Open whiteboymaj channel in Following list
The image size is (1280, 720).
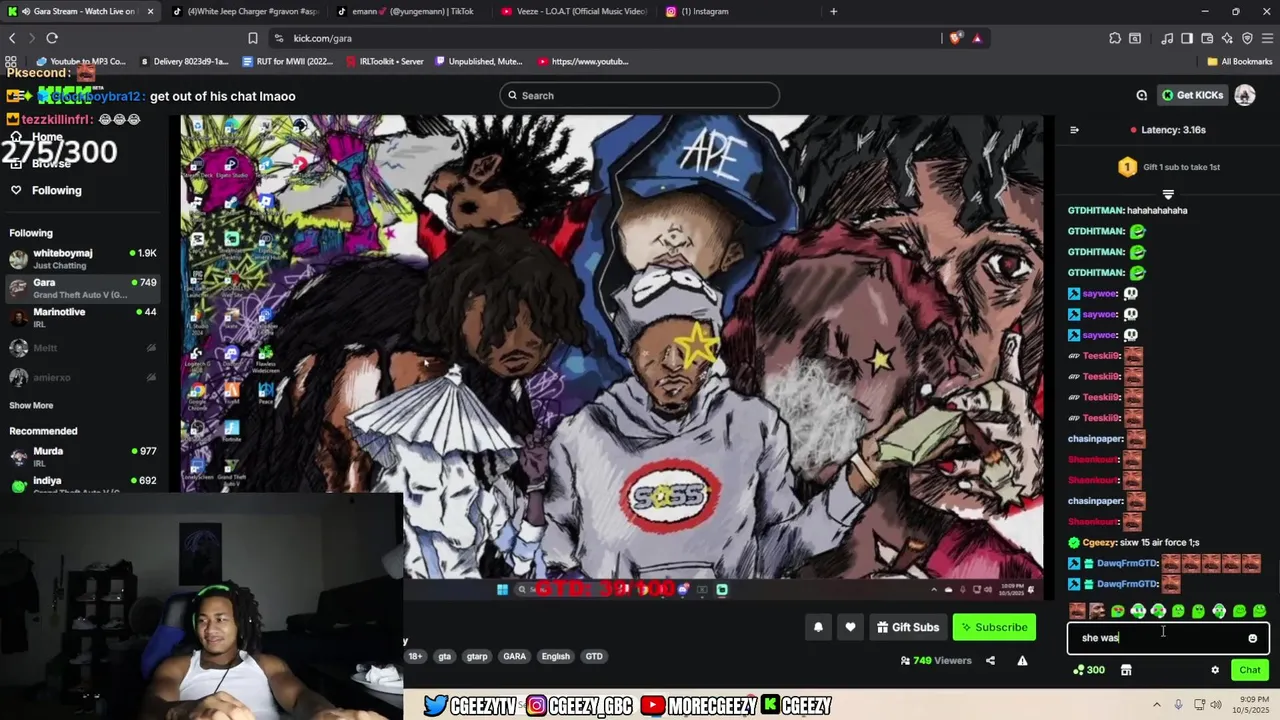[82, 258]
